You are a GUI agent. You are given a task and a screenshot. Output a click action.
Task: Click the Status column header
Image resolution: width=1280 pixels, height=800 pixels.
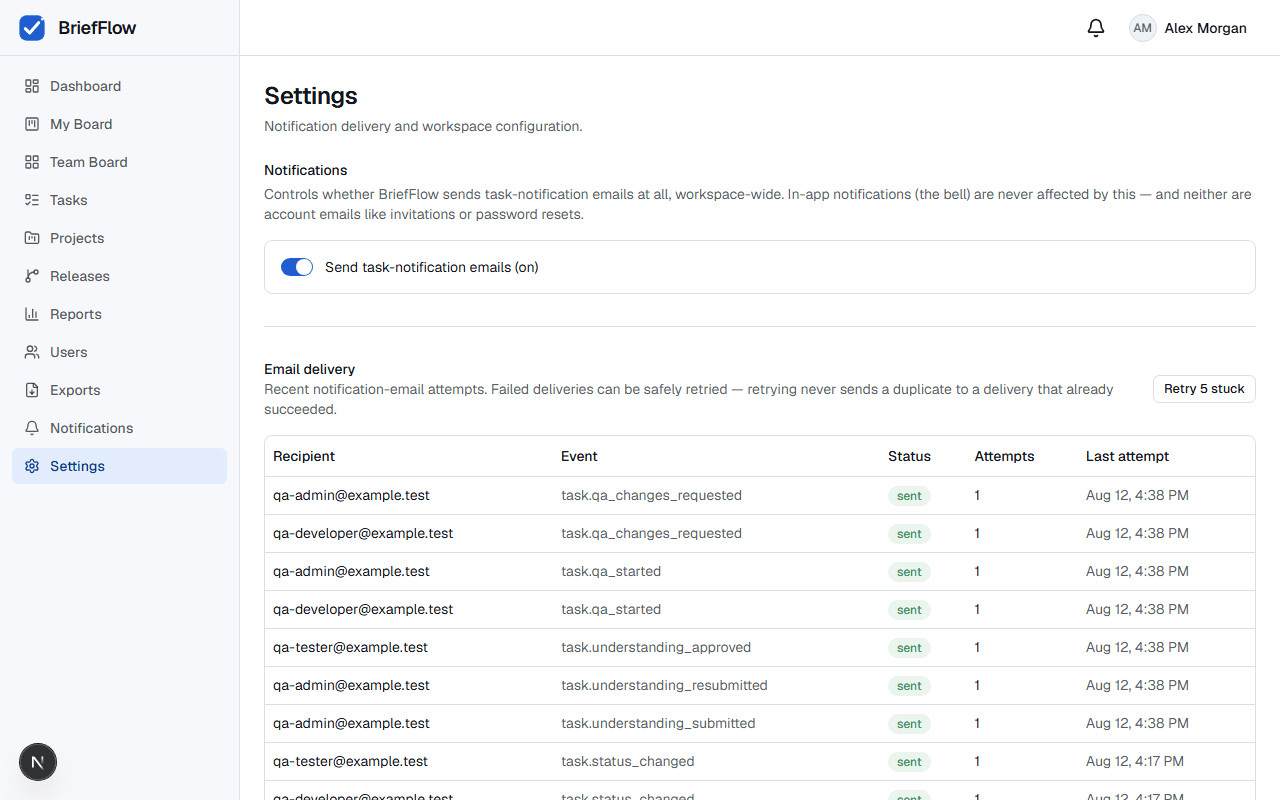pos(909,456)
